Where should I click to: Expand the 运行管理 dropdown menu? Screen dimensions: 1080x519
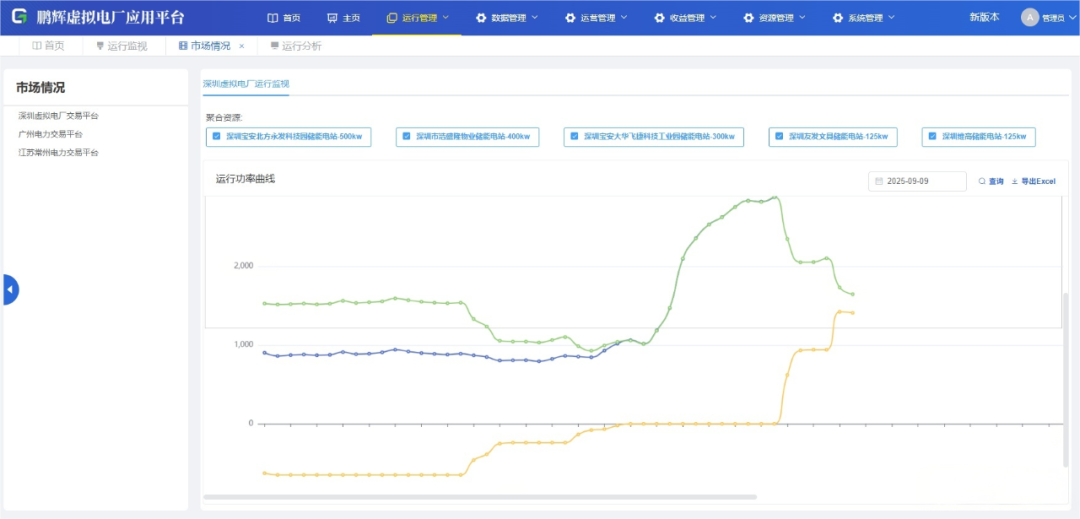[418, 18]
